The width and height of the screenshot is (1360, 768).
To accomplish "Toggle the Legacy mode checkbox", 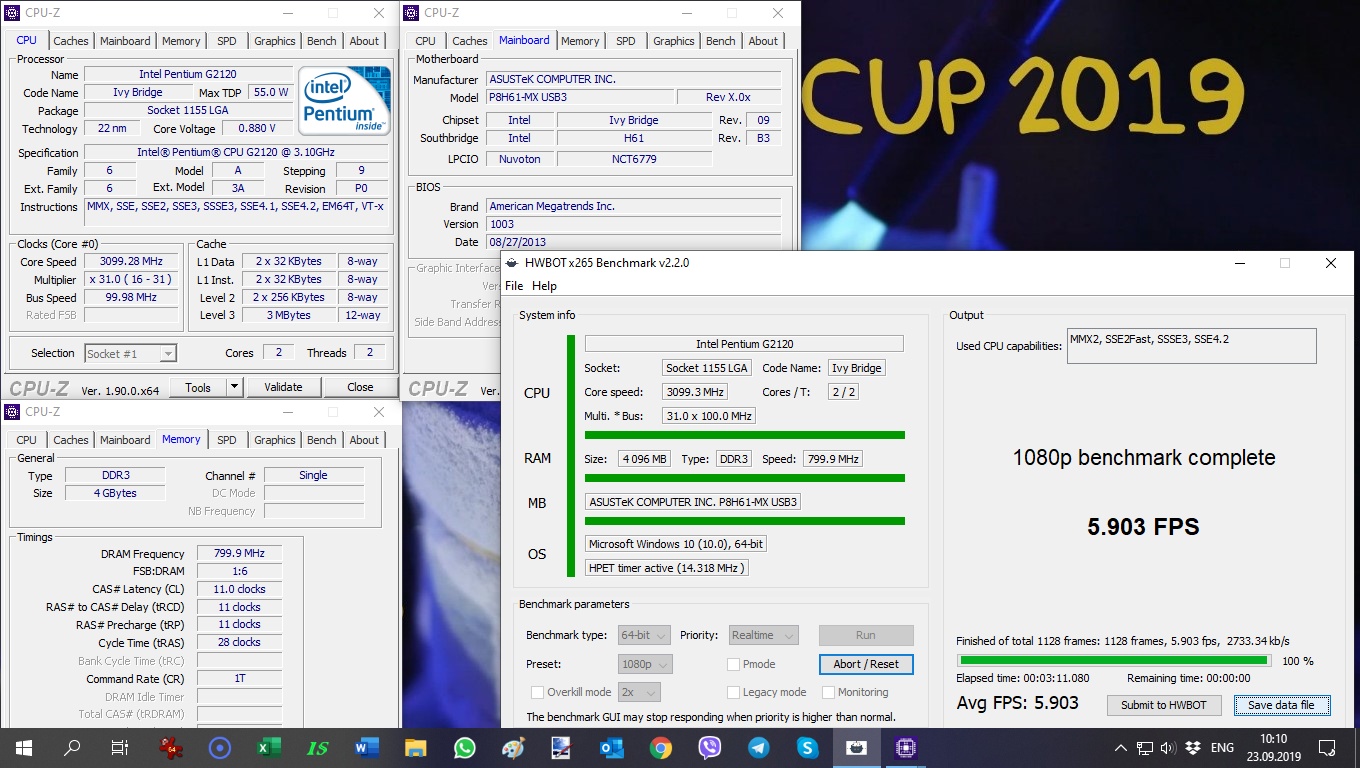I will [x=734, y=692].
